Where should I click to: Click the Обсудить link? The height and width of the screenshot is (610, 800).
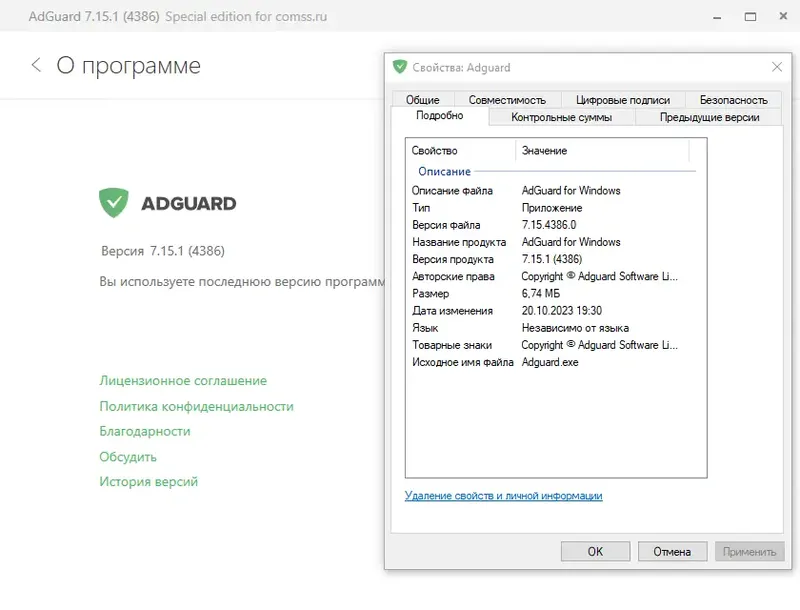[x=128, y=456]
